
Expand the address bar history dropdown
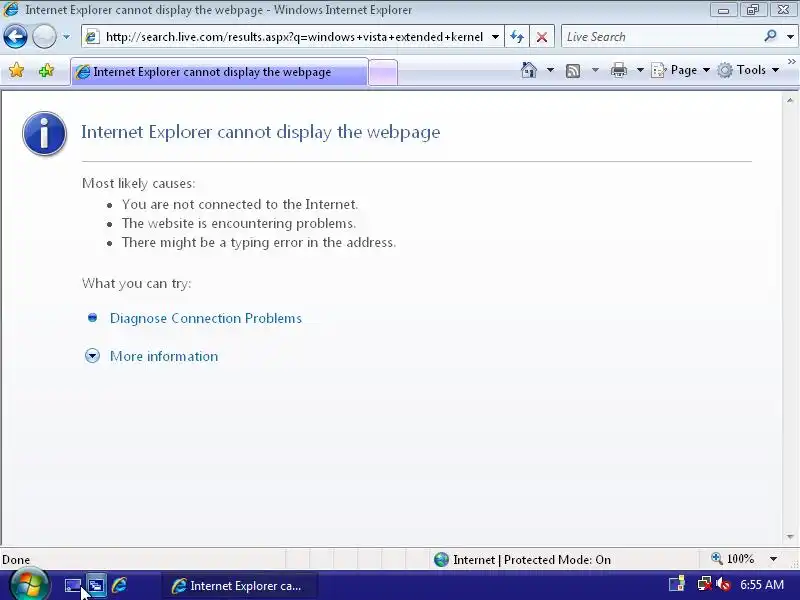click(495, 37)
